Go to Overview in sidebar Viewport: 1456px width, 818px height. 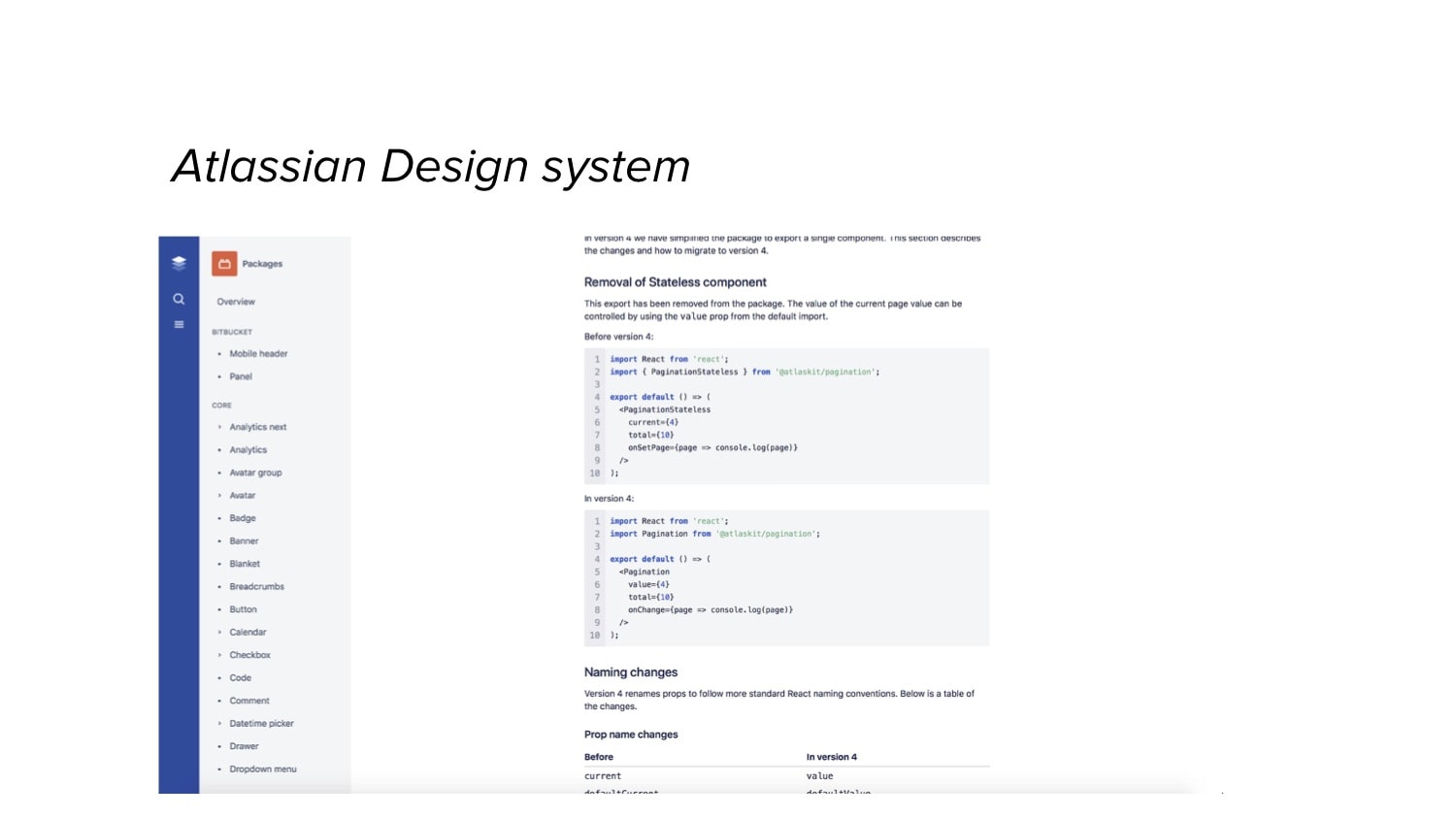(236, 302)
